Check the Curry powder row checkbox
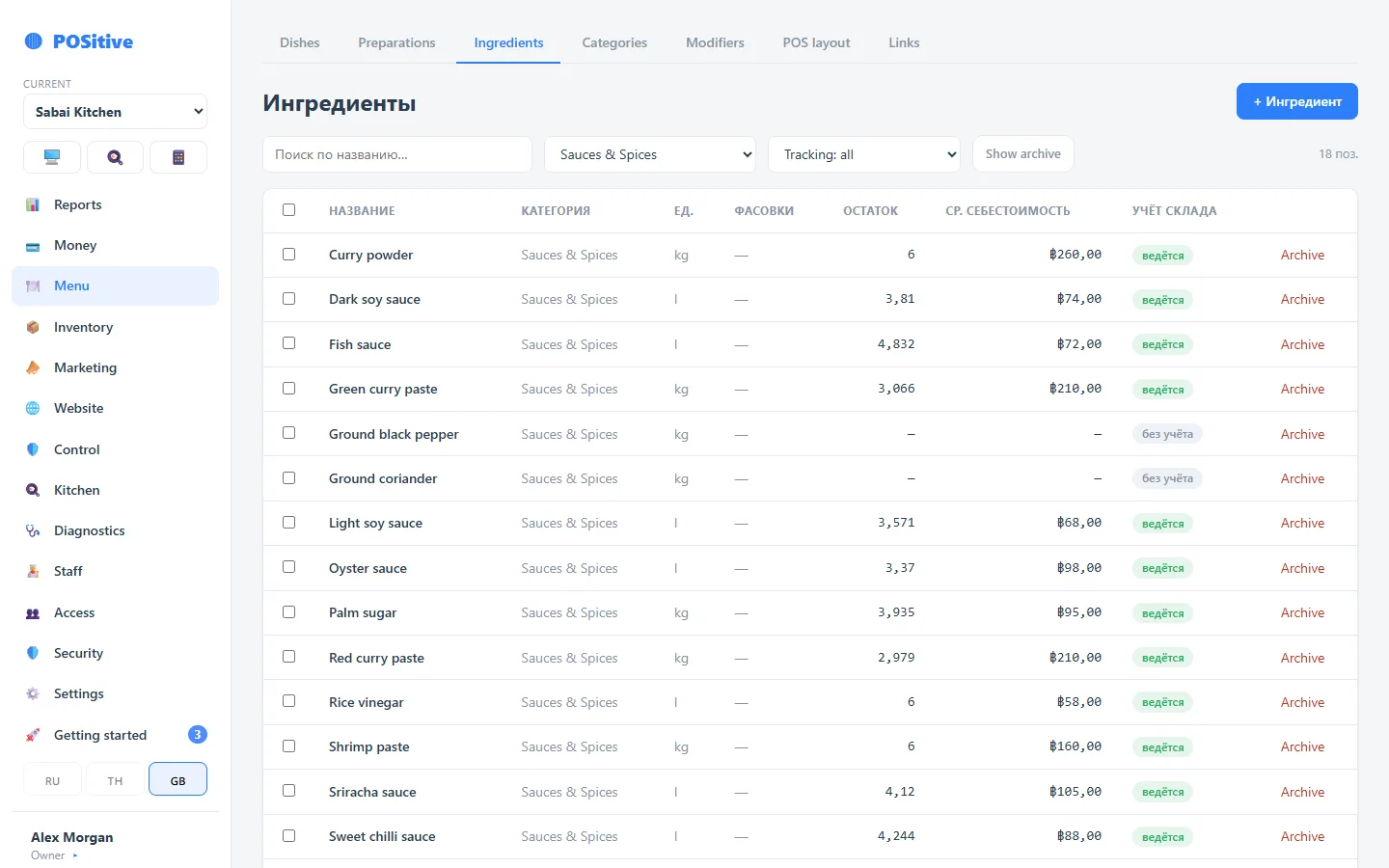This screenshot has height=868, width=1389. [288, 255]
